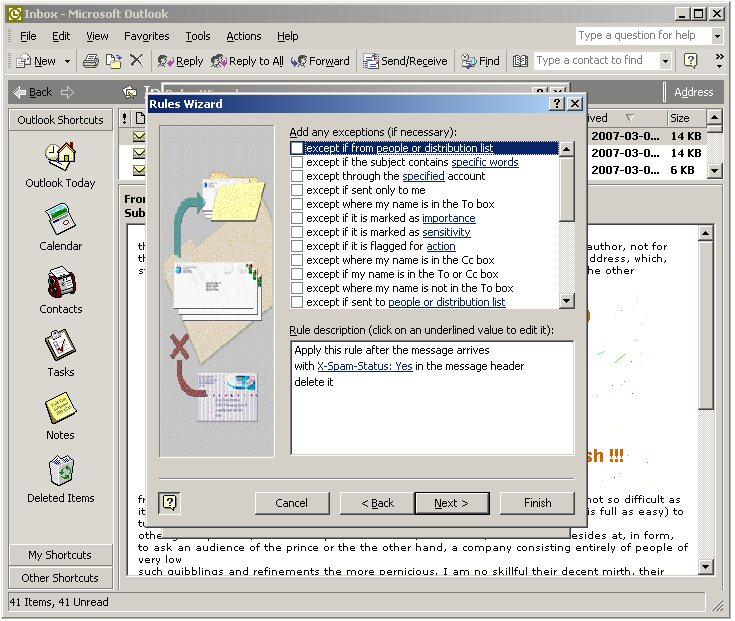Screen dimensions: 735x621
Task: Click the exceptions list scrollbar thumb
Action: tap(567, 188)
